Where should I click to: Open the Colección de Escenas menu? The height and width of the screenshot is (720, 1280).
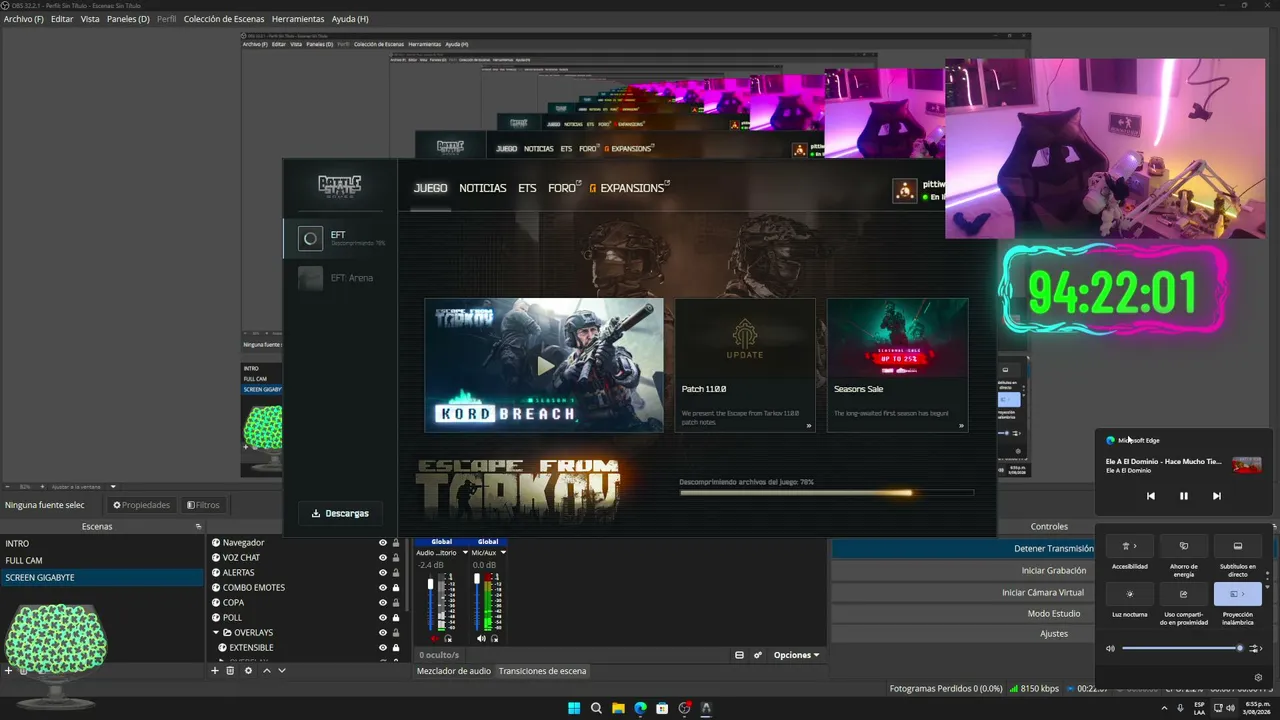(x=224, y=19)
